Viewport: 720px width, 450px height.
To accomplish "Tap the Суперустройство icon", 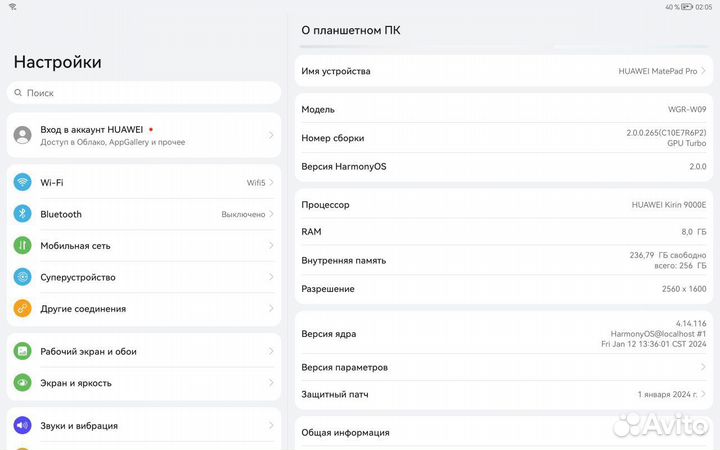I will pos(23,277).
